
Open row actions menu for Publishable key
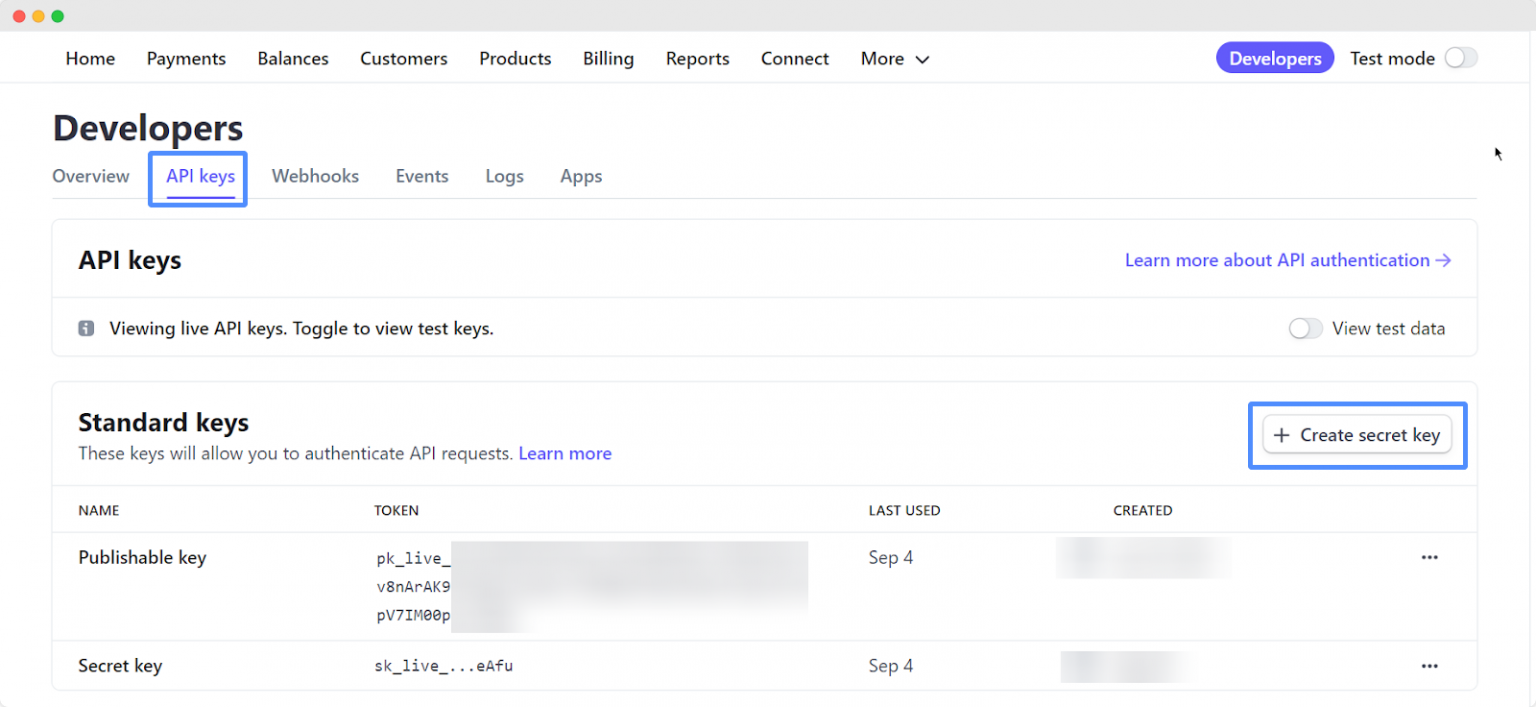(x=1429, y=557)
